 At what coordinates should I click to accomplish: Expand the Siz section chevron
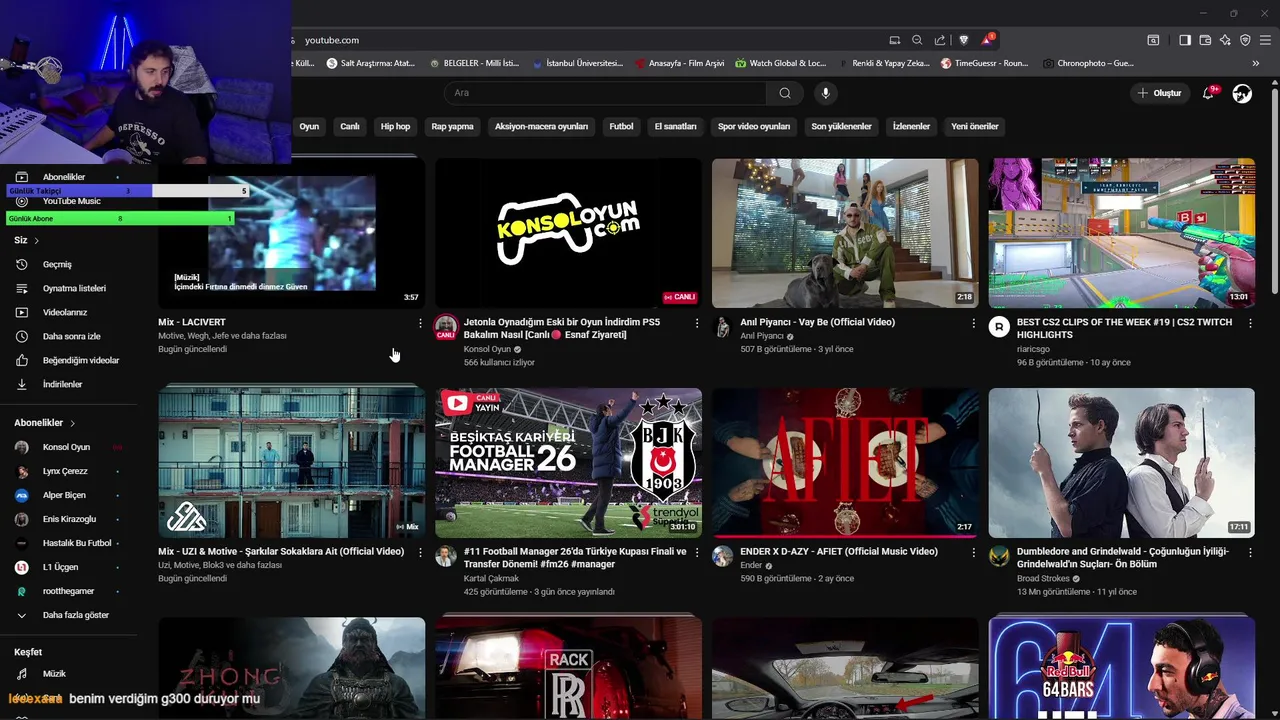pos(37,241)
